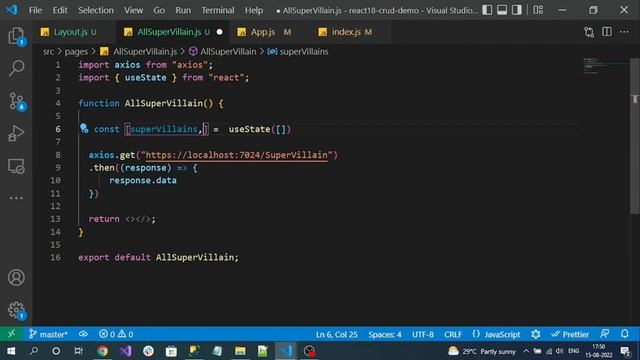The image size is (640, 360).
Task: Switch to the index.js tab
Action: pyautogui.click(x=350, y=32)
